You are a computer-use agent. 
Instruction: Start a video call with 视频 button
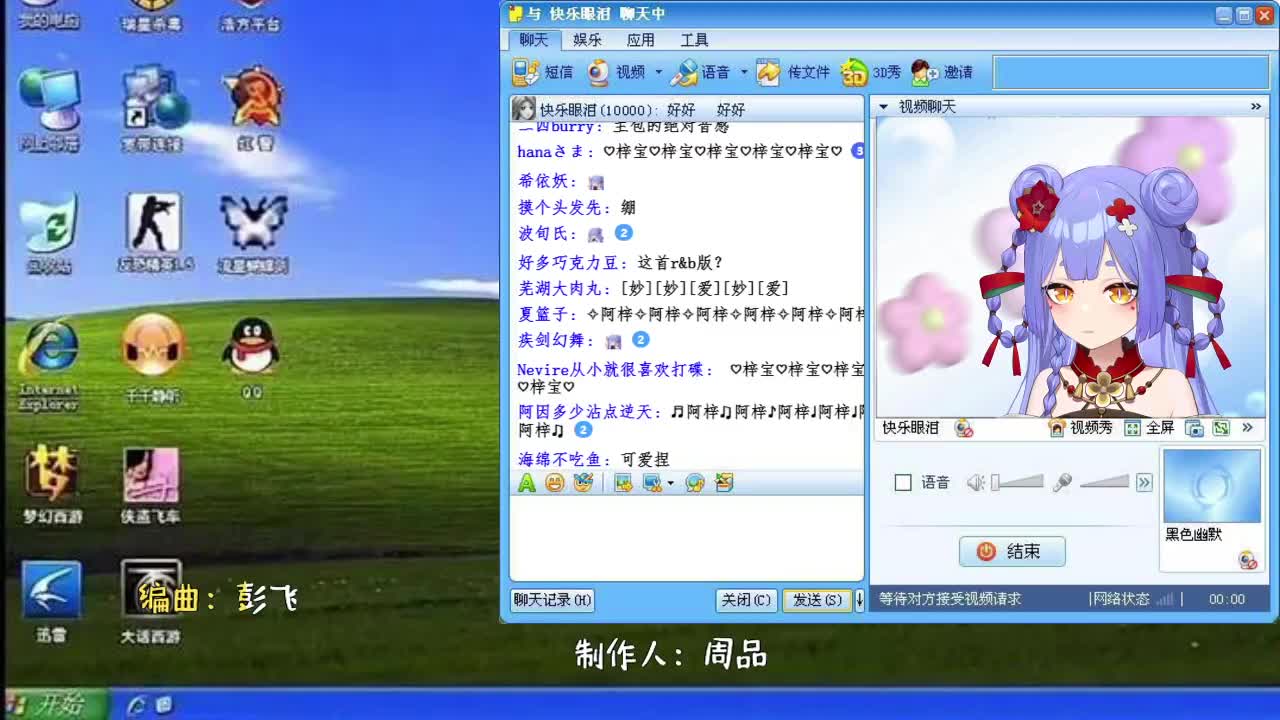tap(616, 72)
